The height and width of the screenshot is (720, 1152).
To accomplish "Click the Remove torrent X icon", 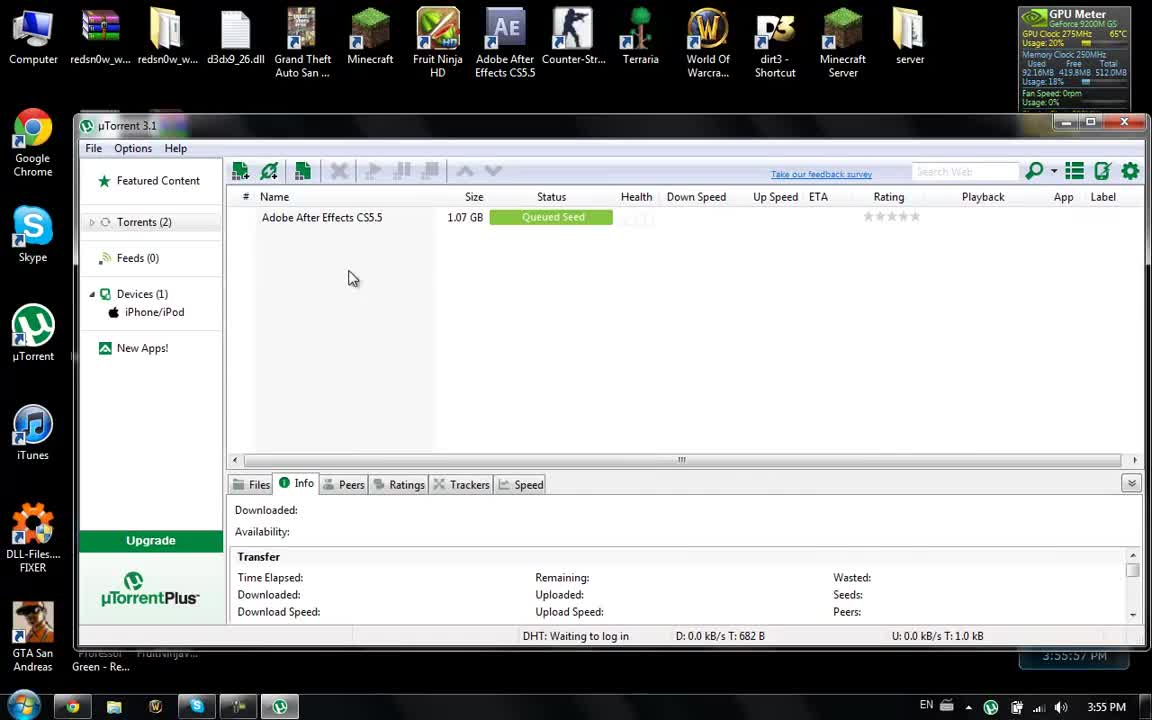I will point(339,171).
